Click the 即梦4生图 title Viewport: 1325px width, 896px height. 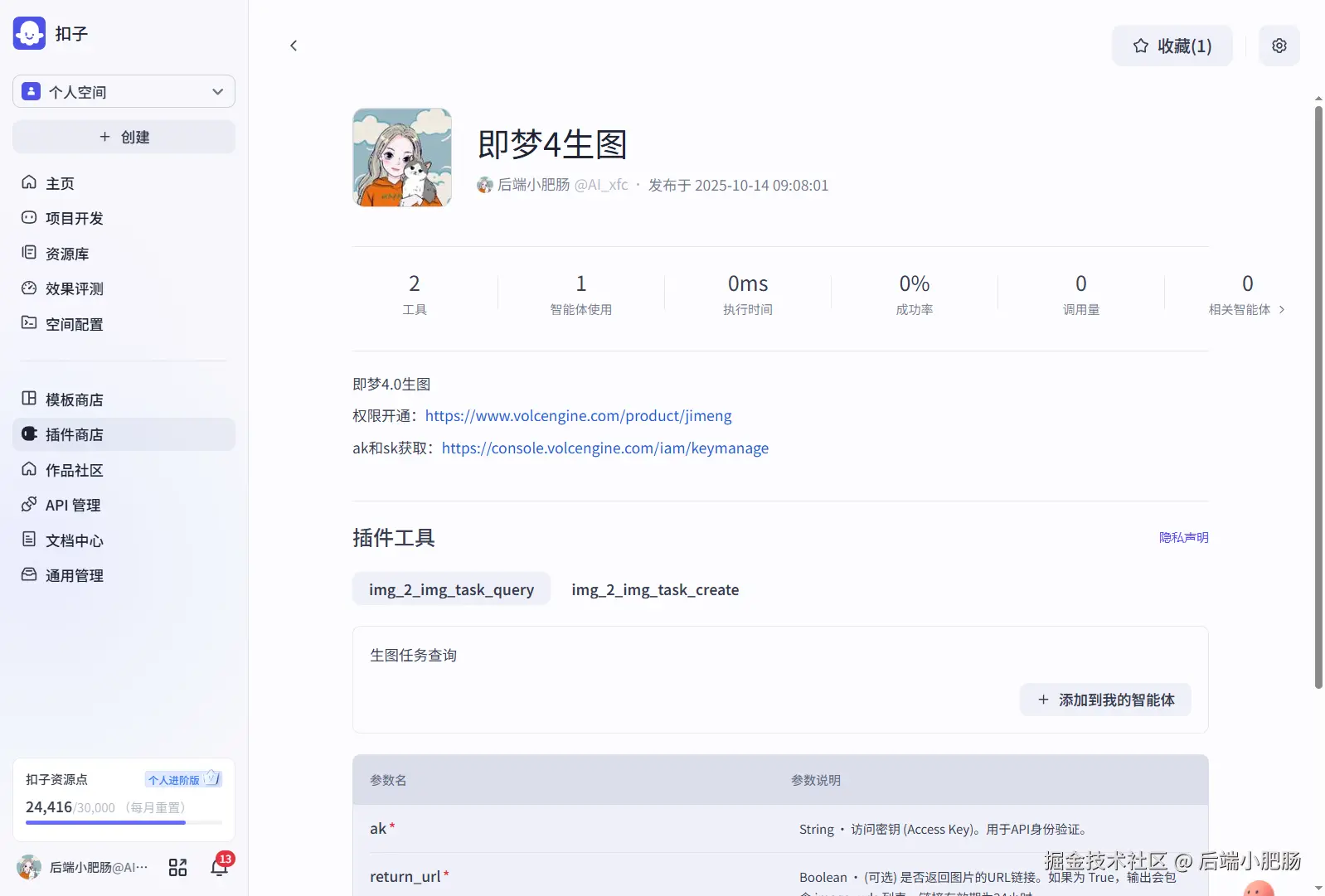pyautogui.click(x=552, y=144)
